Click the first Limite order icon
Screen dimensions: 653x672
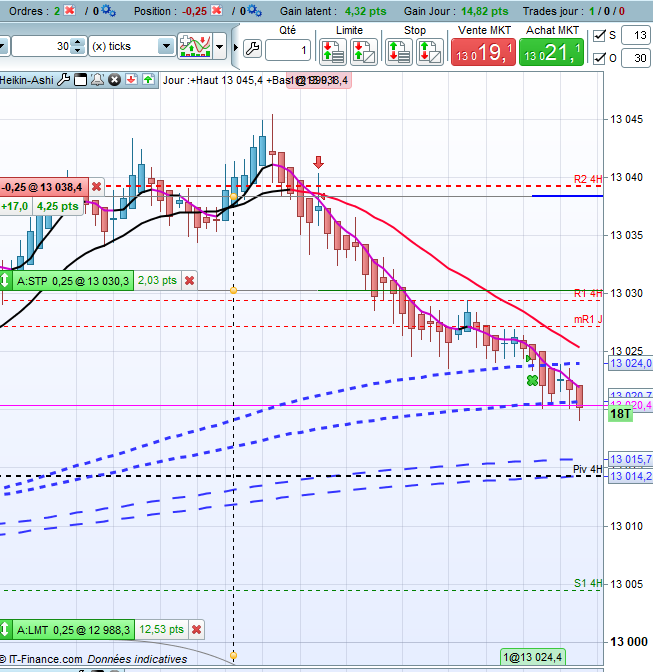coord(333,52)
